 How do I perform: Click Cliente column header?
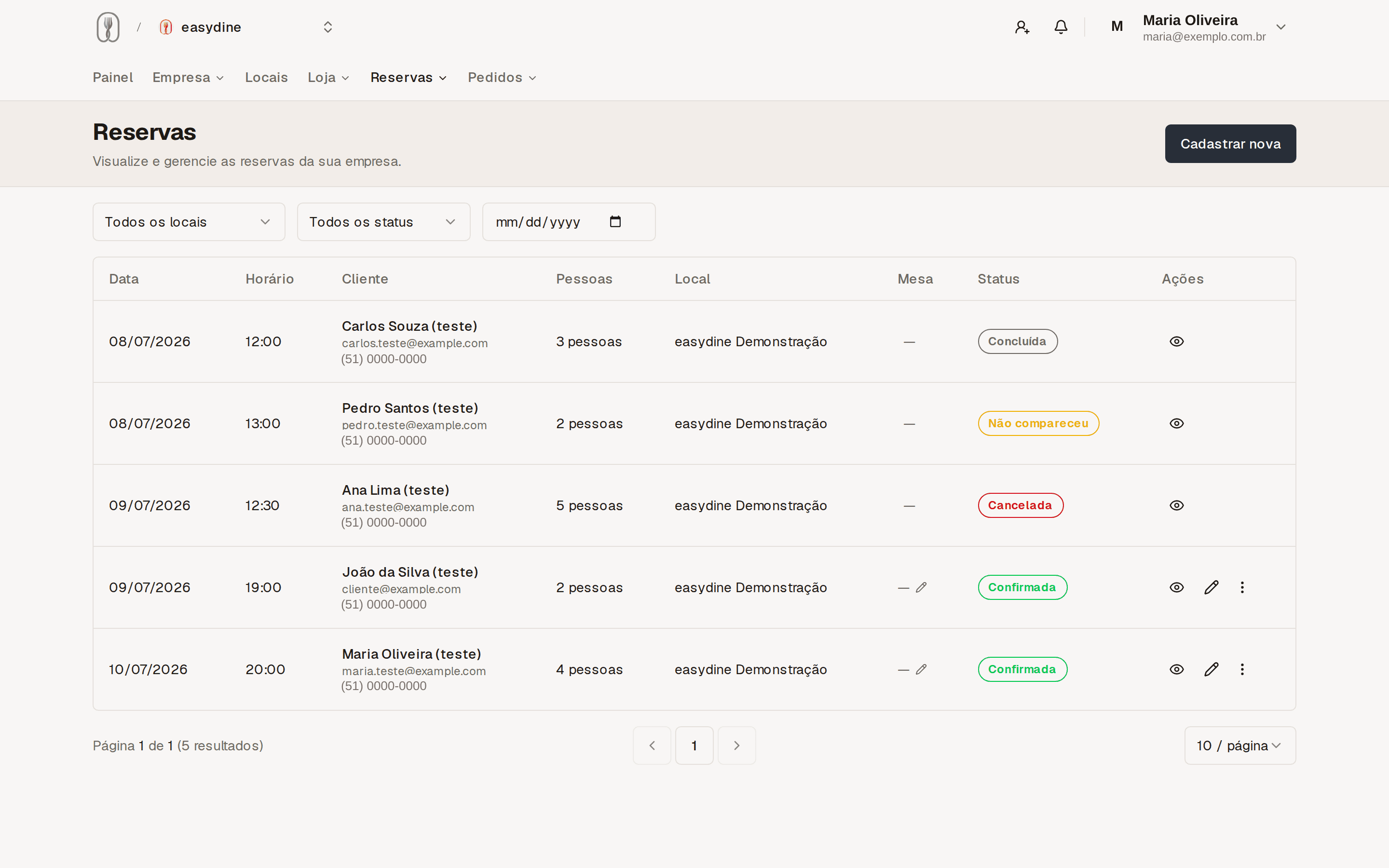pos(365,279)
